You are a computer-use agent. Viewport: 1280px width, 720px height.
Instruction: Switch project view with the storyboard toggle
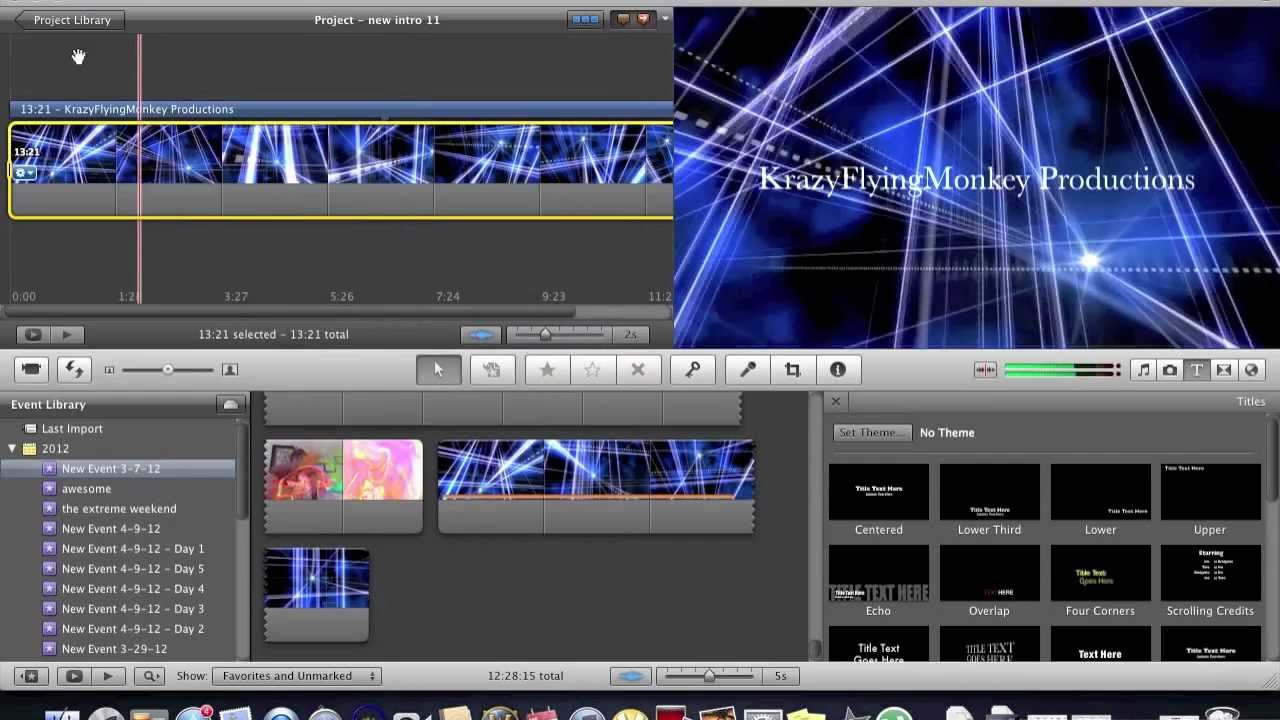585,19
